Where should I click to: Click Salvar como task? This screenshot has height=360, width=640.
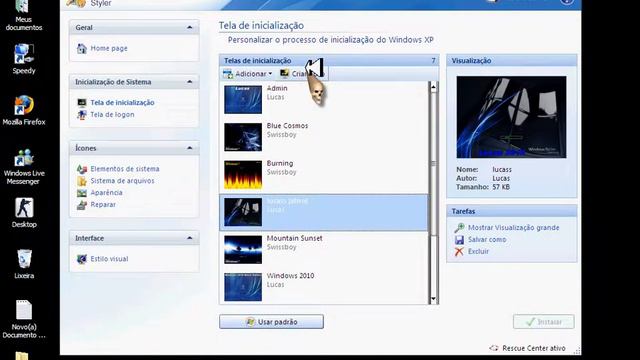click(487, 240)
